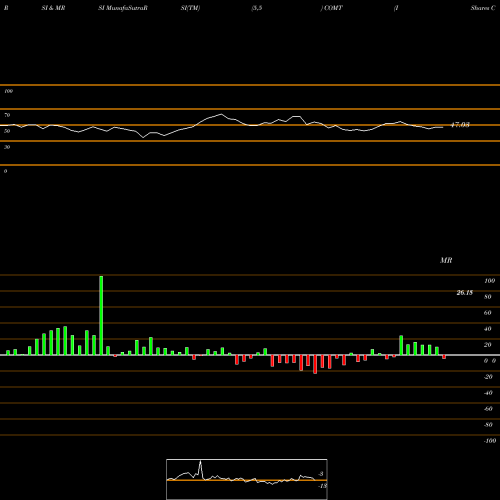
Task: Click the RSI 0 axis label
Action: (5, 171)
